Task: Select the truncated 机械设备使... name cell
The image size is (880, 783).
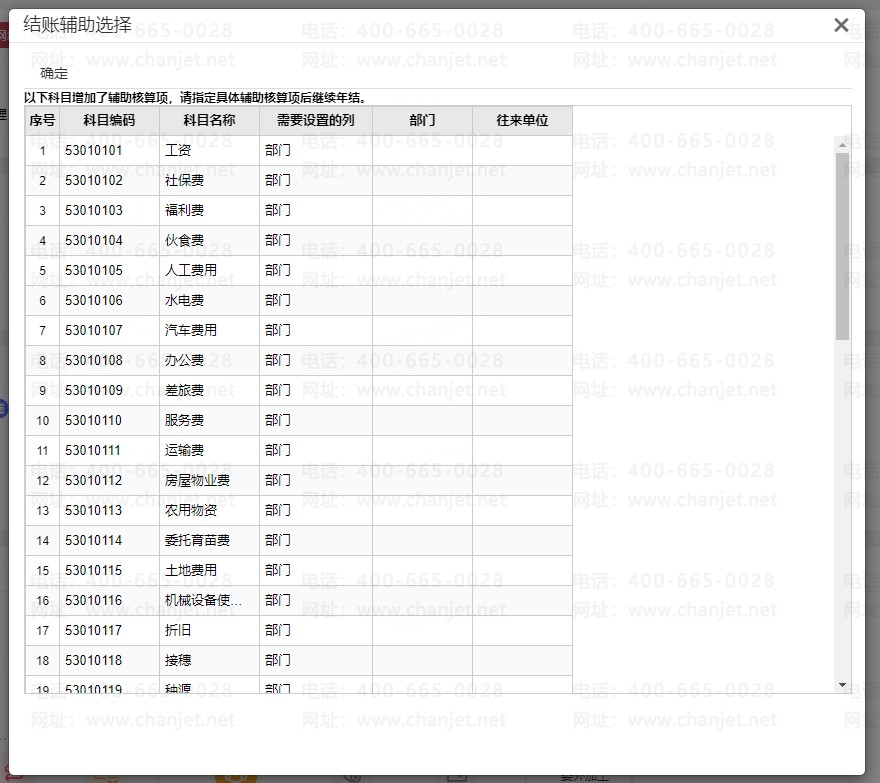Action: coord(209,601)
